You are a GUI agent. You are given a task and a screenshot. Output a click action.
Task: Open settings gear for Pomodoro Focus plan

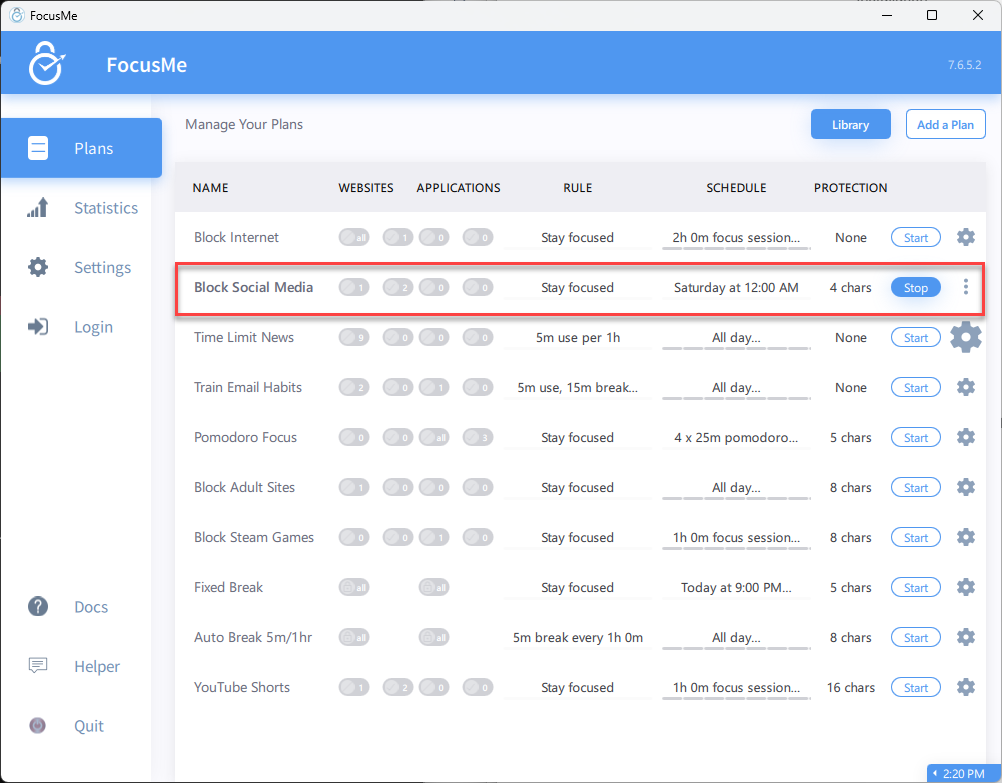click(x=966, y=437)
